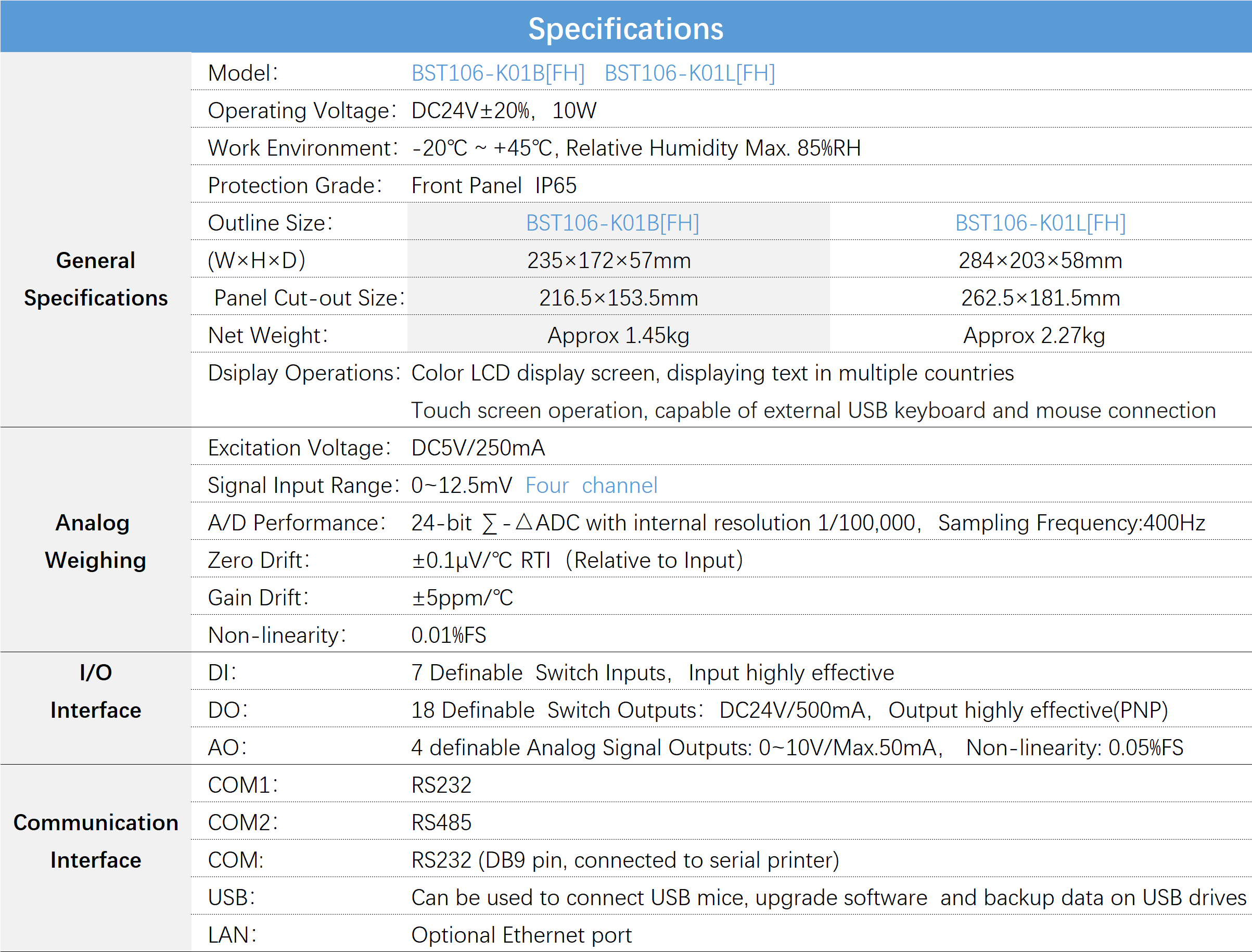Screen dimensions: 1252x952
Task: Click the Front Panel IP65 protection value
Action: [494, 185]
